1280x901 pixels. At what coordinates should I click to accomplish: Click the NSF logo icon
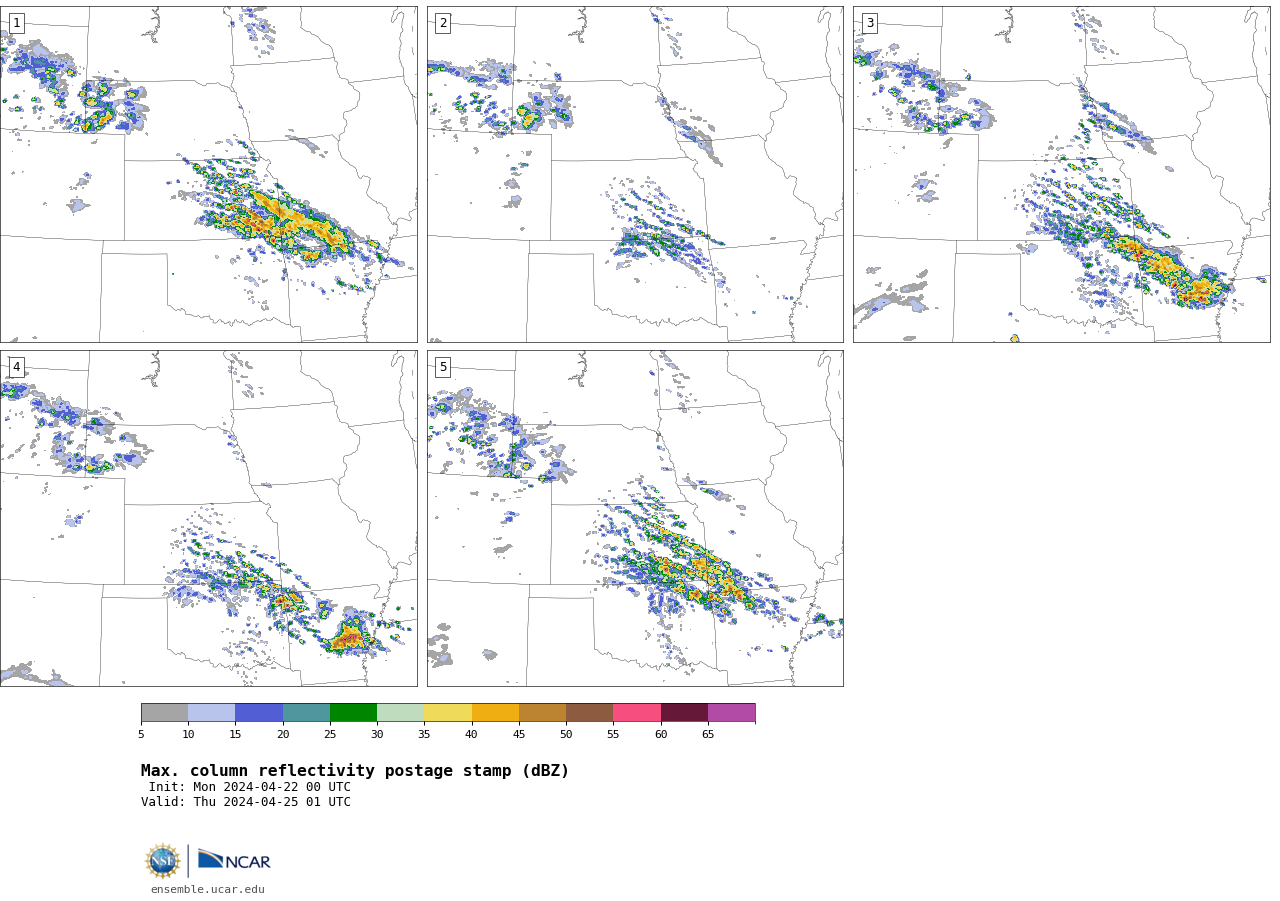click(163, 861)
